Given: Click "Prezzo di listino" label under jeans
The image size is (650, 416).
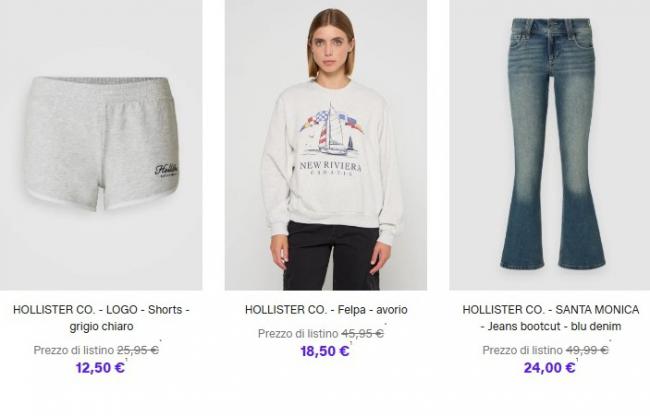Looking at the screenshot, I should pos(522,350).
